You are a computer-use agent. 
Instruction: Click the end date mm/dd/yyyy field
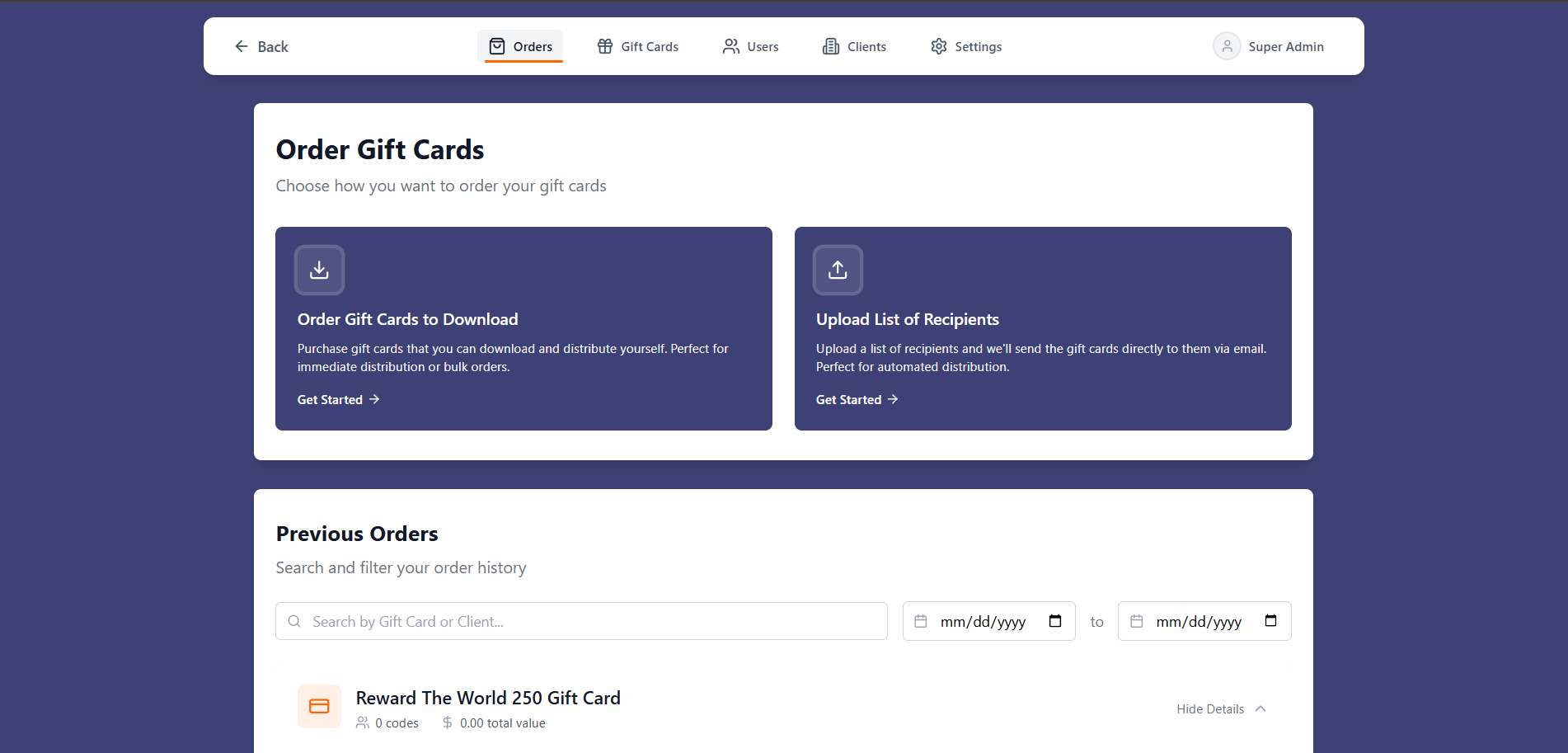point(1204,621)
